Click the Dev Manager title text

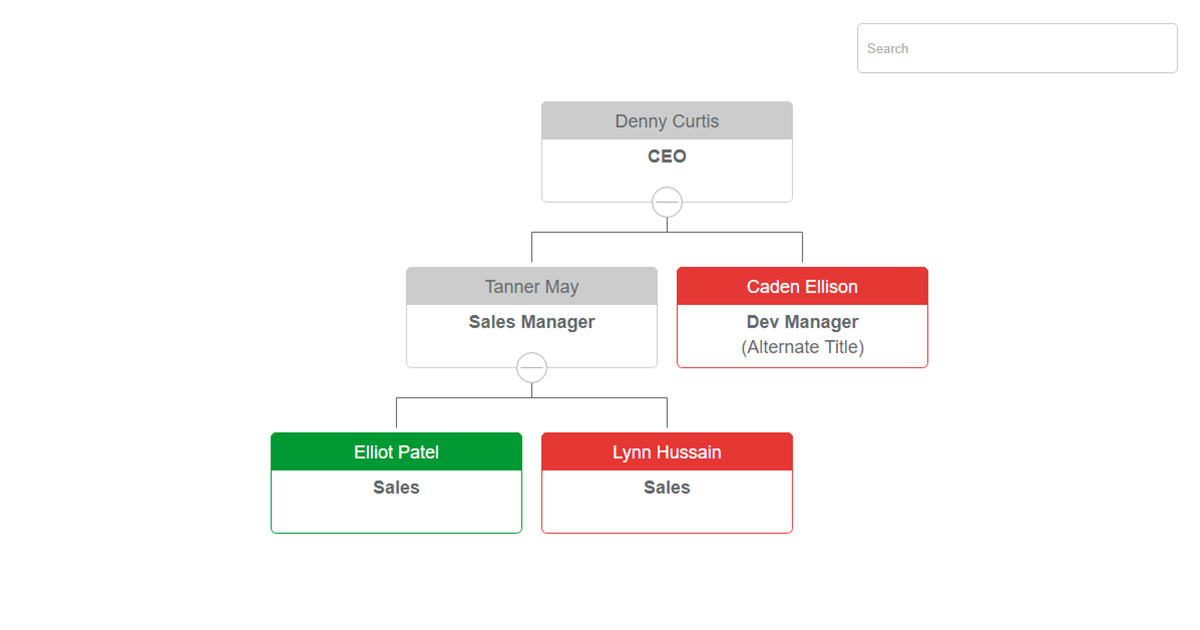click(x=801, y=322)
